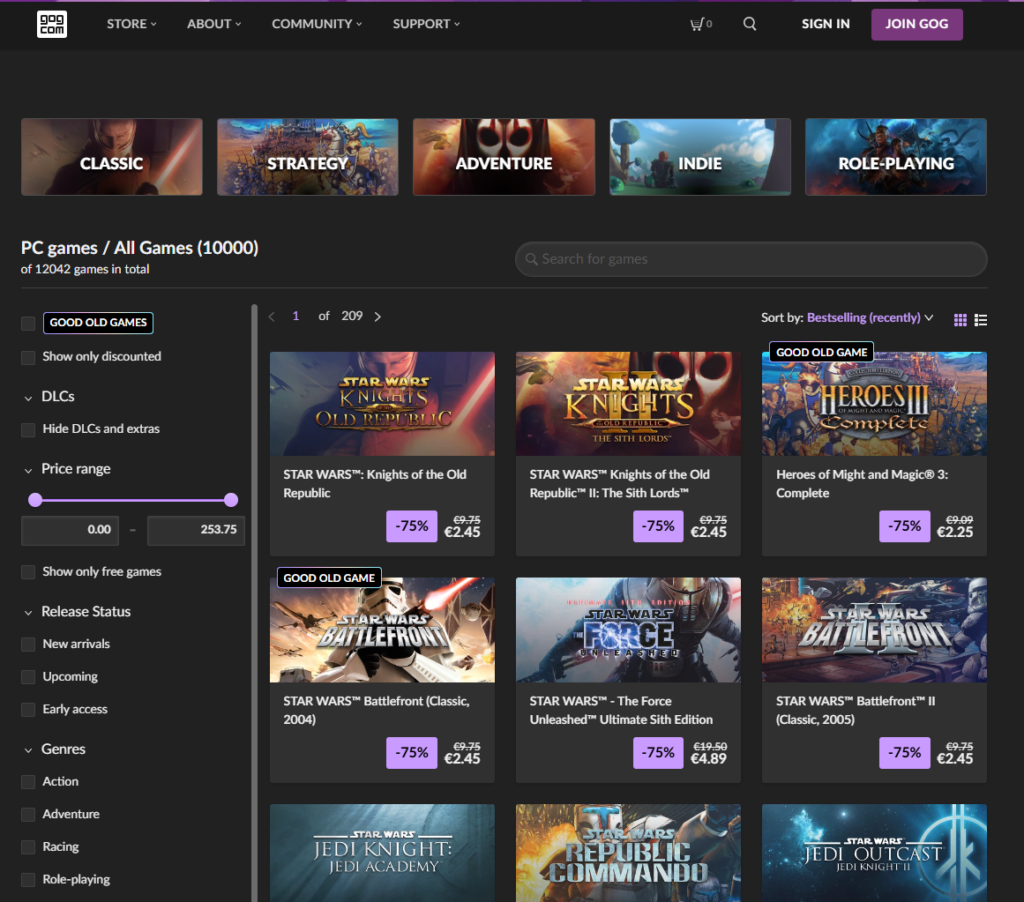Check Early access filter
This screenshot has height=902, width=1024.
click(x=28, y=710)
